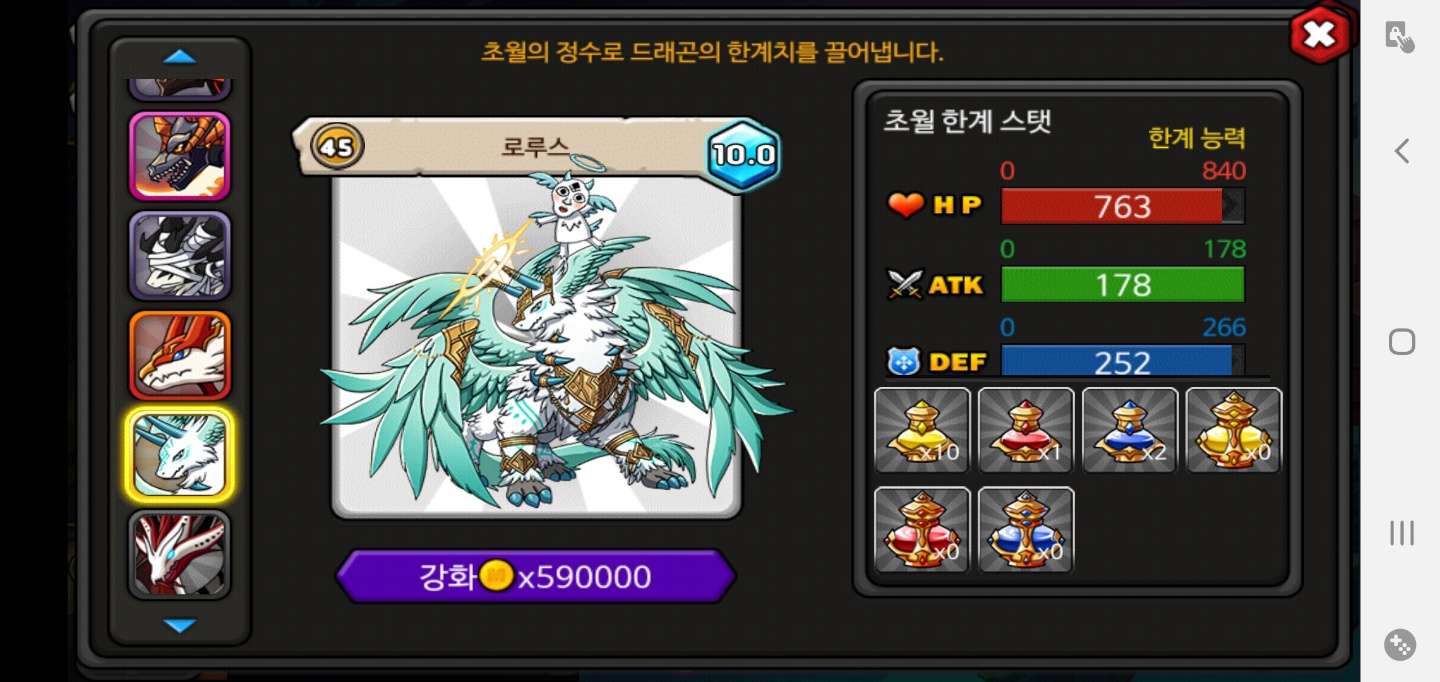The height and width of the screenshot is (682, 1440).
Task: Tap the Android back navigation arrow
Action: coord(1402,151)
